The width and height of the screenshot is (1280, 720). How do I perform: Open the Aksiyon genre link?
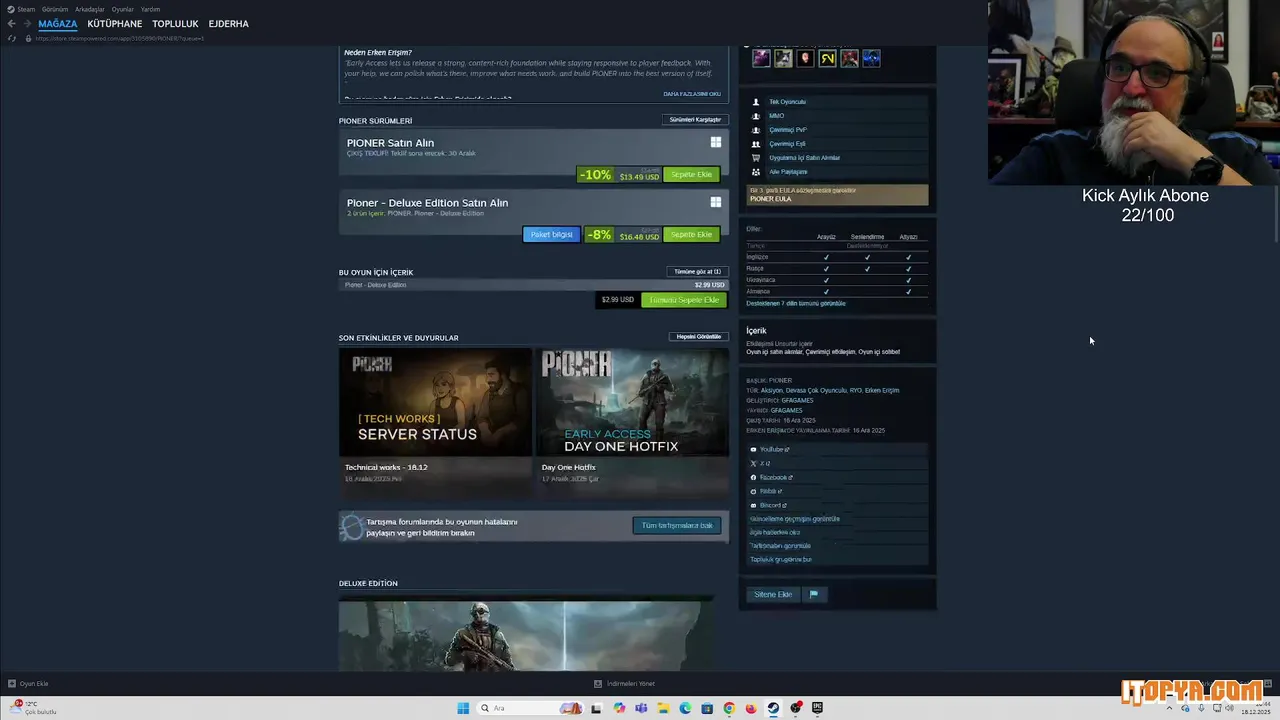[x=771, y=391]
